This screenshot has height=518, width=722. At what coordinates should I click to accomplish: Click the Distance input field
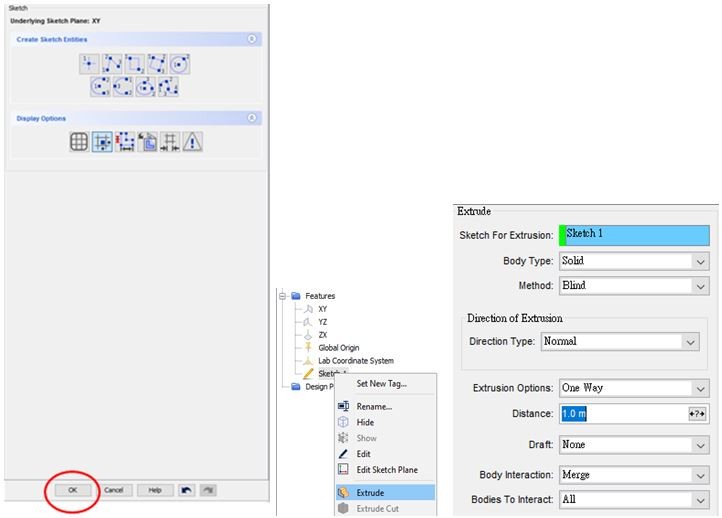pos(620,413)
